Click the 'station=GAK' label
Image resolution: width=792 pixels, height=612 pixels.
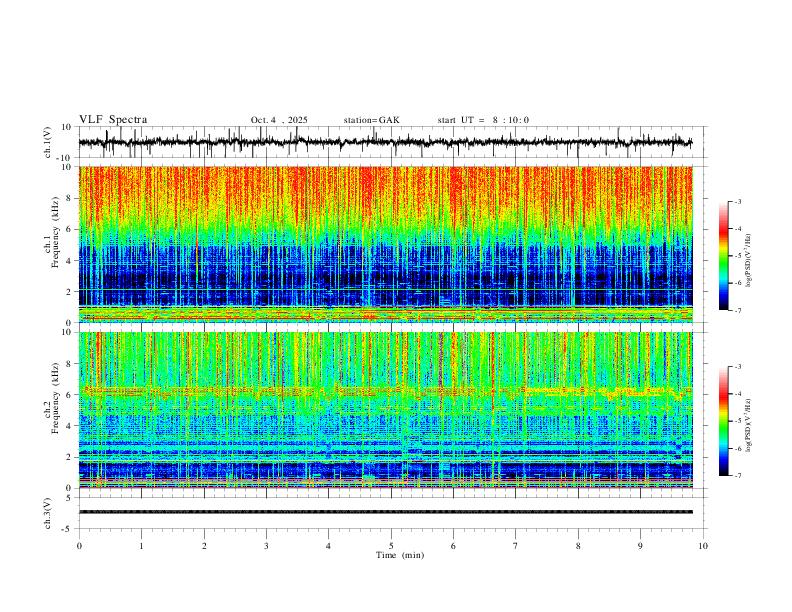[371, 120]
